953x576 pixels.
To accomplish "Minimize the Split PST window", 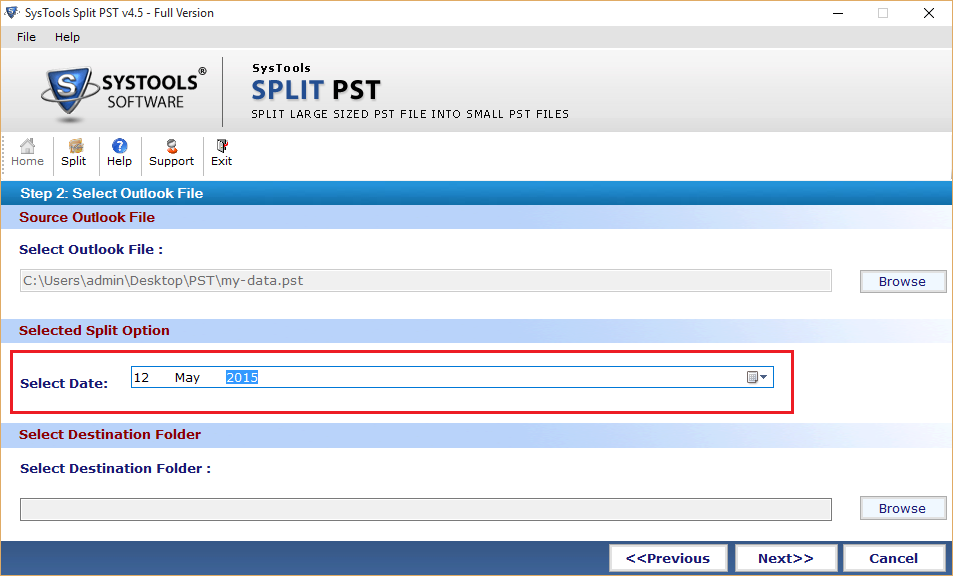I will pos(838,13).
